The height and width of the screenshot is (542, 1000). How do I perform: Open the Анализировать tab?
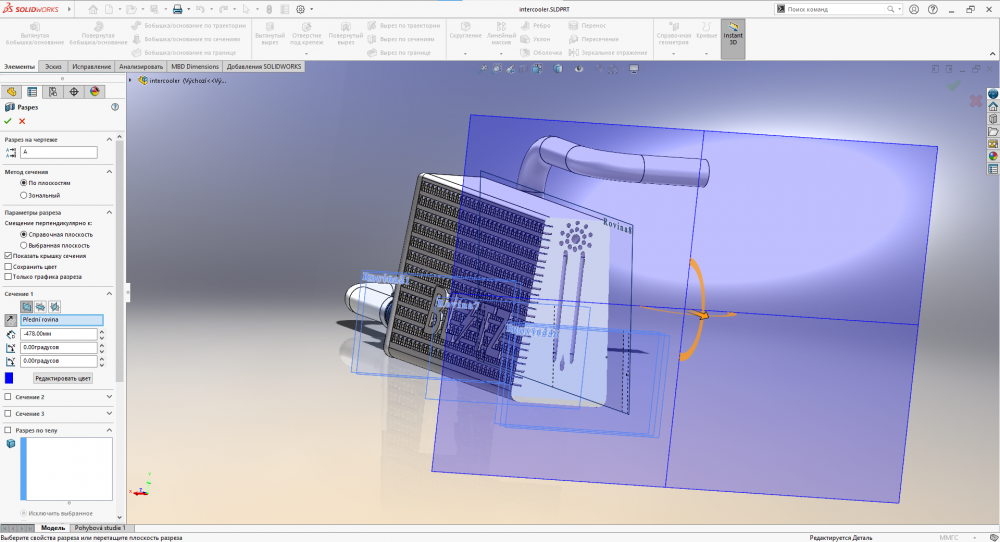(141, 67)
